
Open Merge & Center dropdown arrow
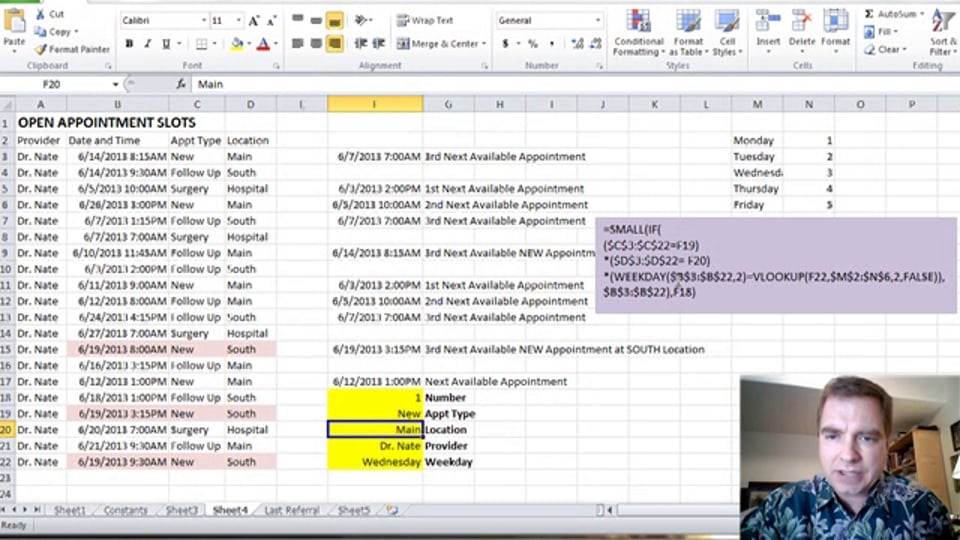click(x=484, y=43)
